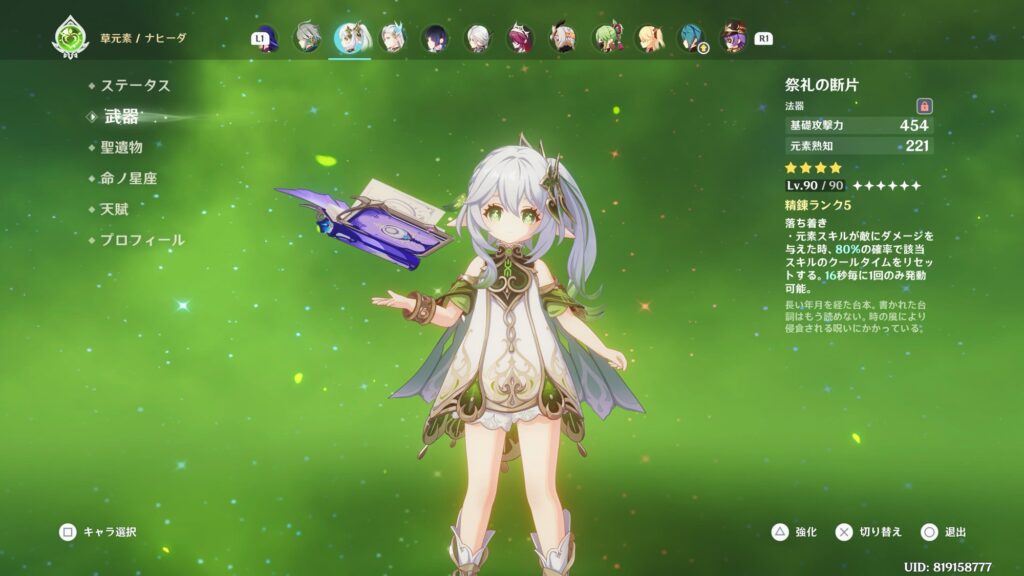Select the highlighted Nahida portrait in character bar
This screenshot has height=576, width=1024.
pyautogui.click(x=351, y=38)
